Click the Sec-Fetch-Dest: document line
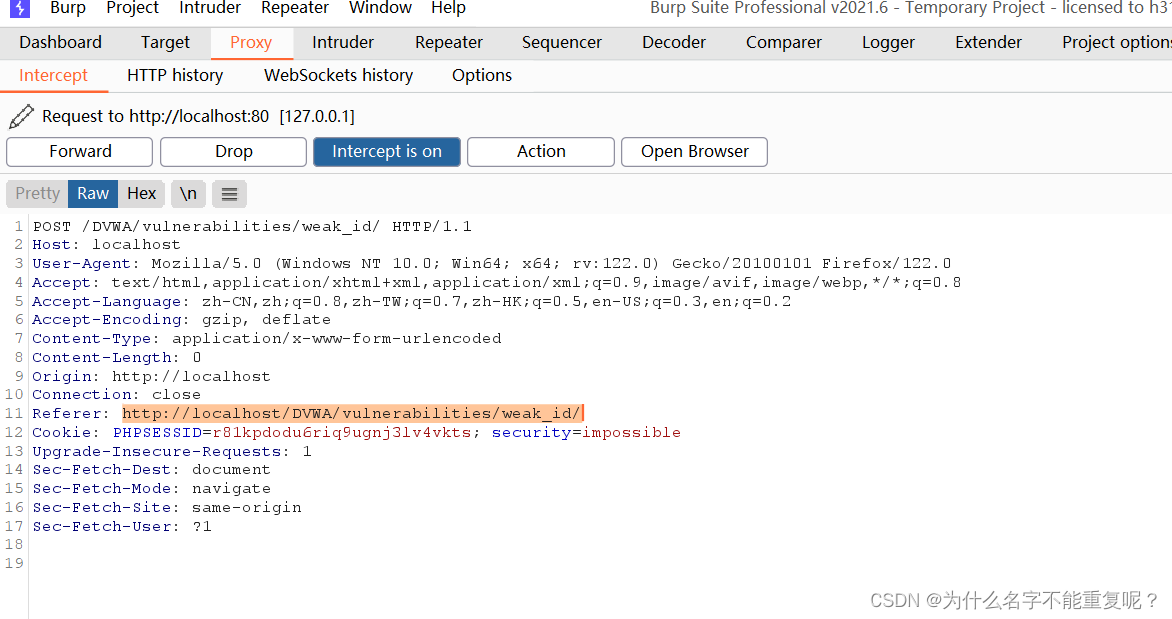Viewport: 1172px width, 619px height. 151,470
